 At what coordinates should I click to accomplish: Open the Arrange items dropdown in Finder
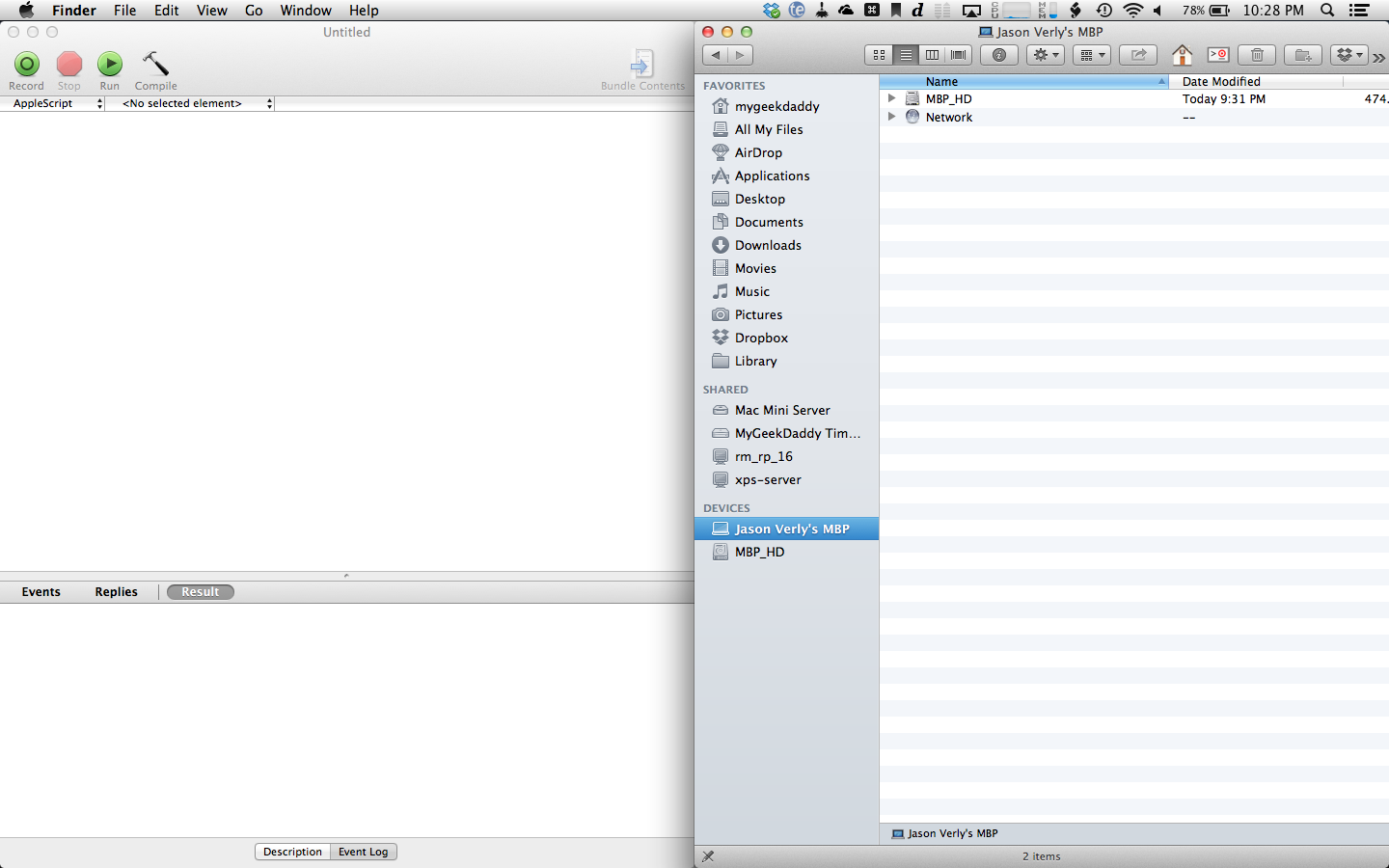coord(1092,55)
